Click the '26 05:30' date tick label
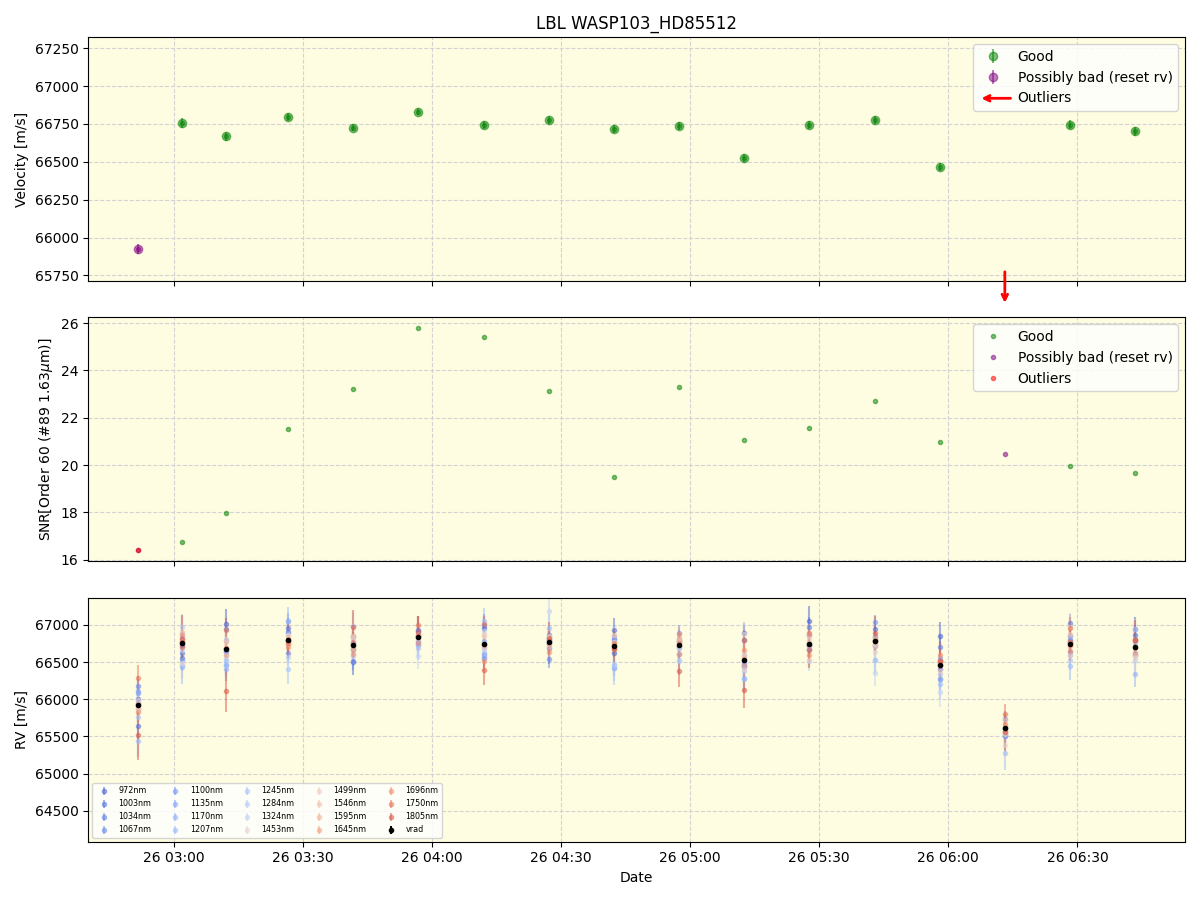Viewport: 1200px width, 900px height. coord(819,857)
